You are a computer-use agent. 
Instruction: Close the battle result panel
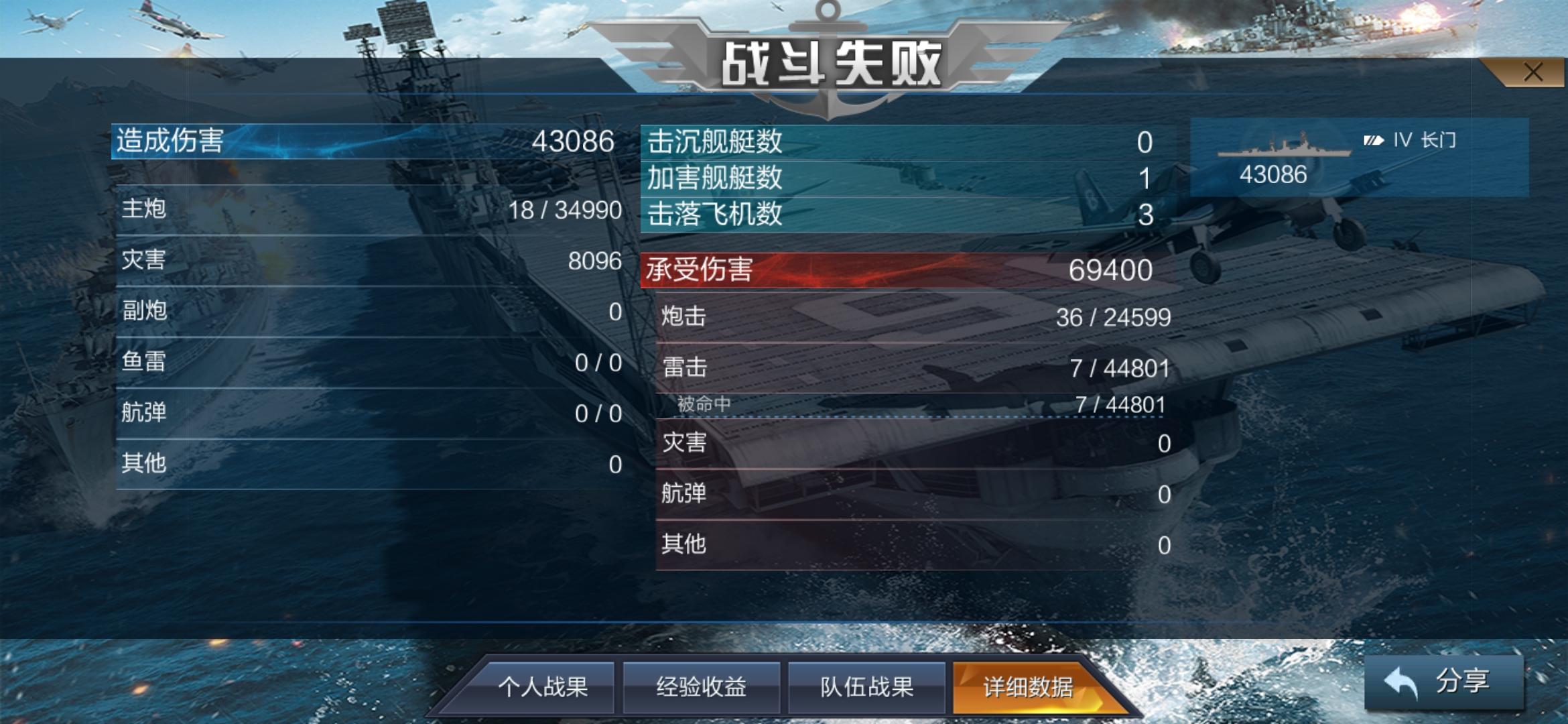1532,72
